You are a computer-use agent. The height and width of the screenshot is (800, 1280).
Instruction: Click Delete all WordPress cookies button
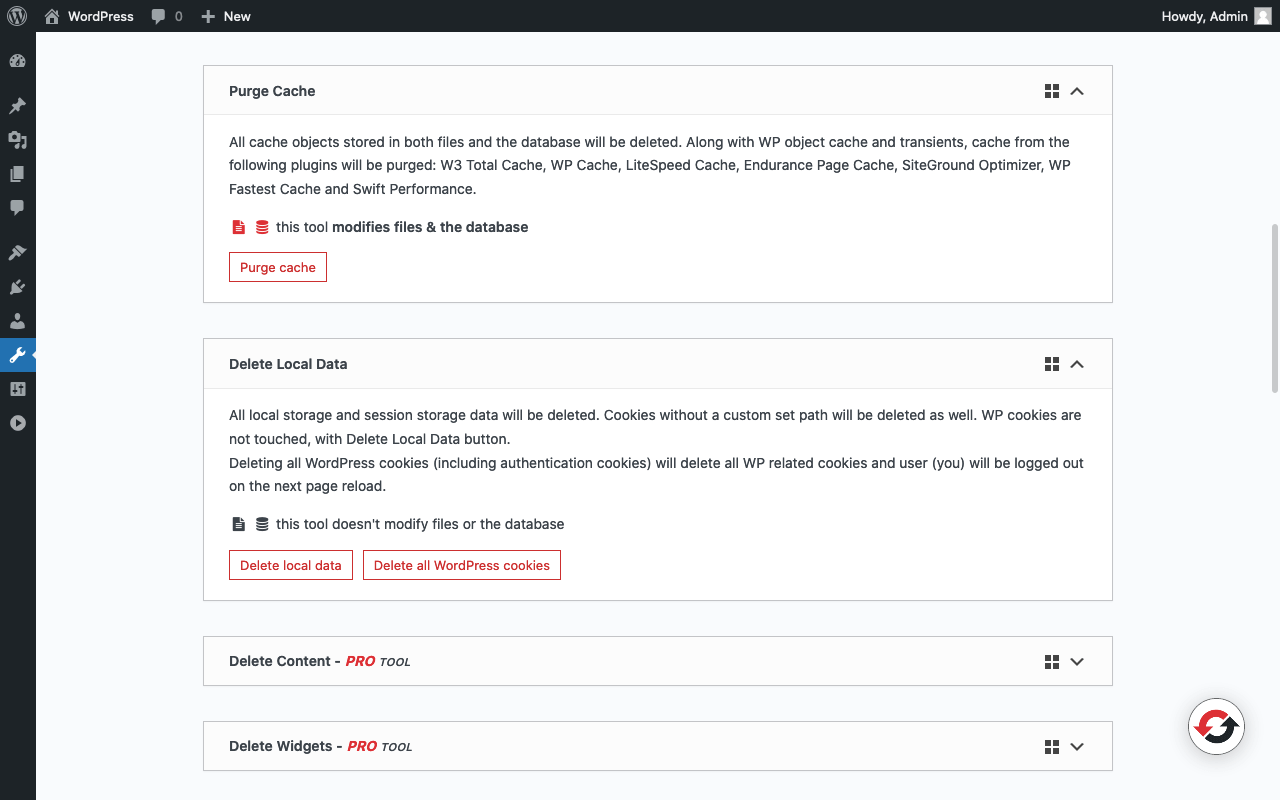pos(462,565)
